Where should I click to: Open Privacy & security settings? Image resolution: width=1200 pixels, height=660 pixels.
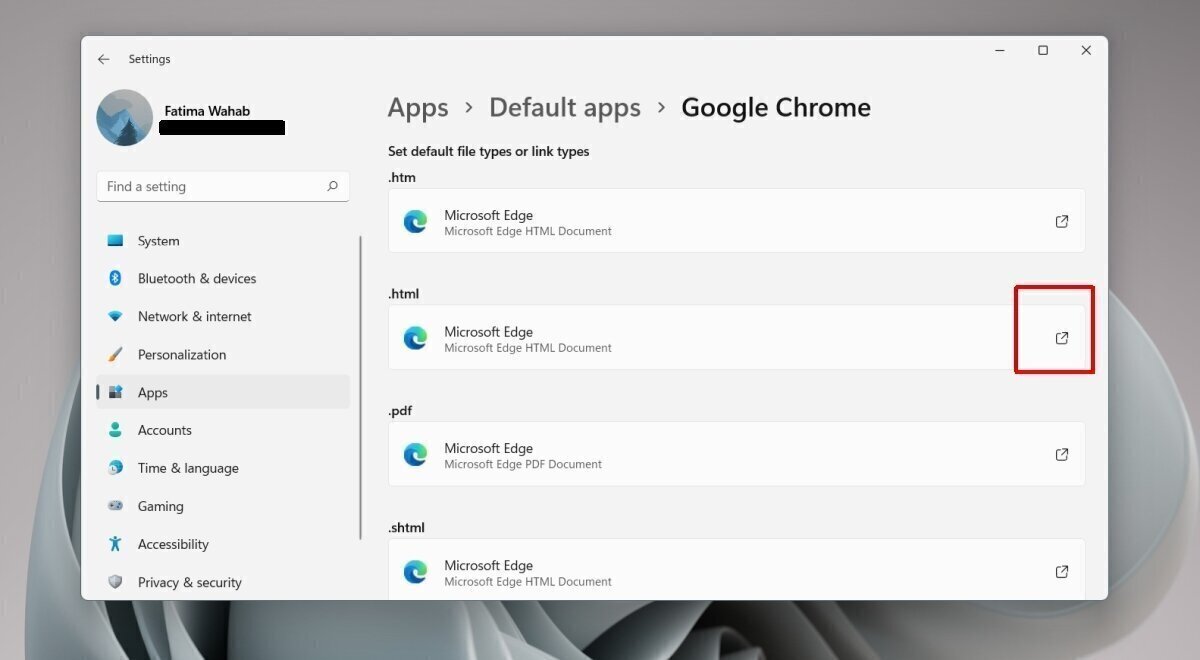(x=190, y=582)
